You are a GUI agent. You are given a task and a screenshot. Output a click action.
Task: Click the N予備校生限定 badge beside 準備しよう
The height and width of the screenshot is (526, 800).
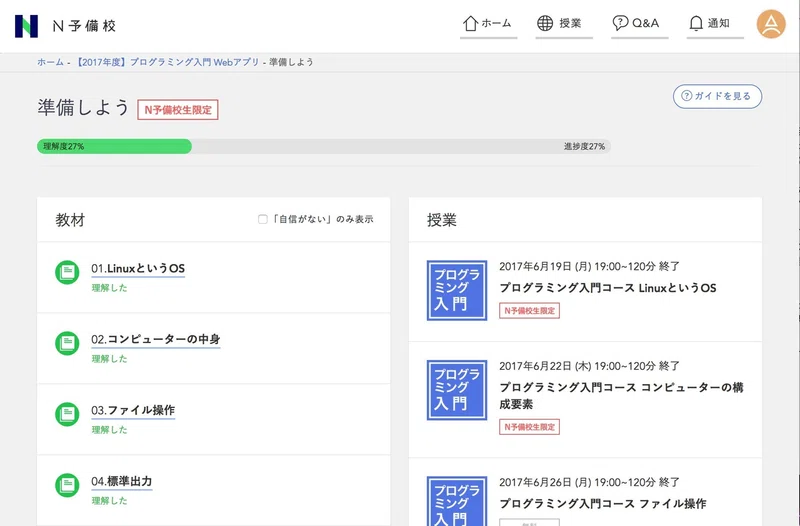coord(178,110)
